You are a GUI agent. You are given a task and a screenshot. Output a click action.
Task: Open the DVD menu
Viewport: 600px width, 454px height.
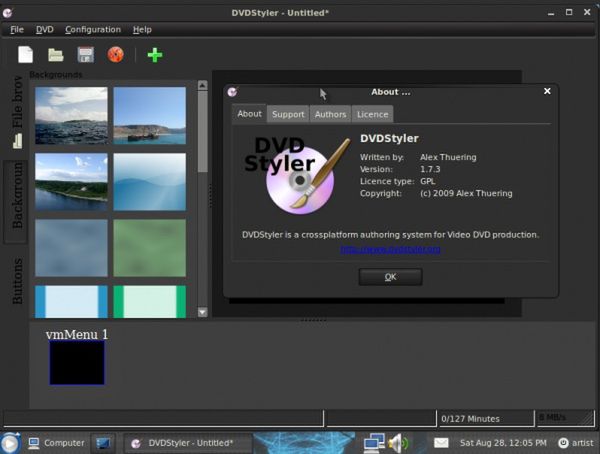[x=44, y=29]
